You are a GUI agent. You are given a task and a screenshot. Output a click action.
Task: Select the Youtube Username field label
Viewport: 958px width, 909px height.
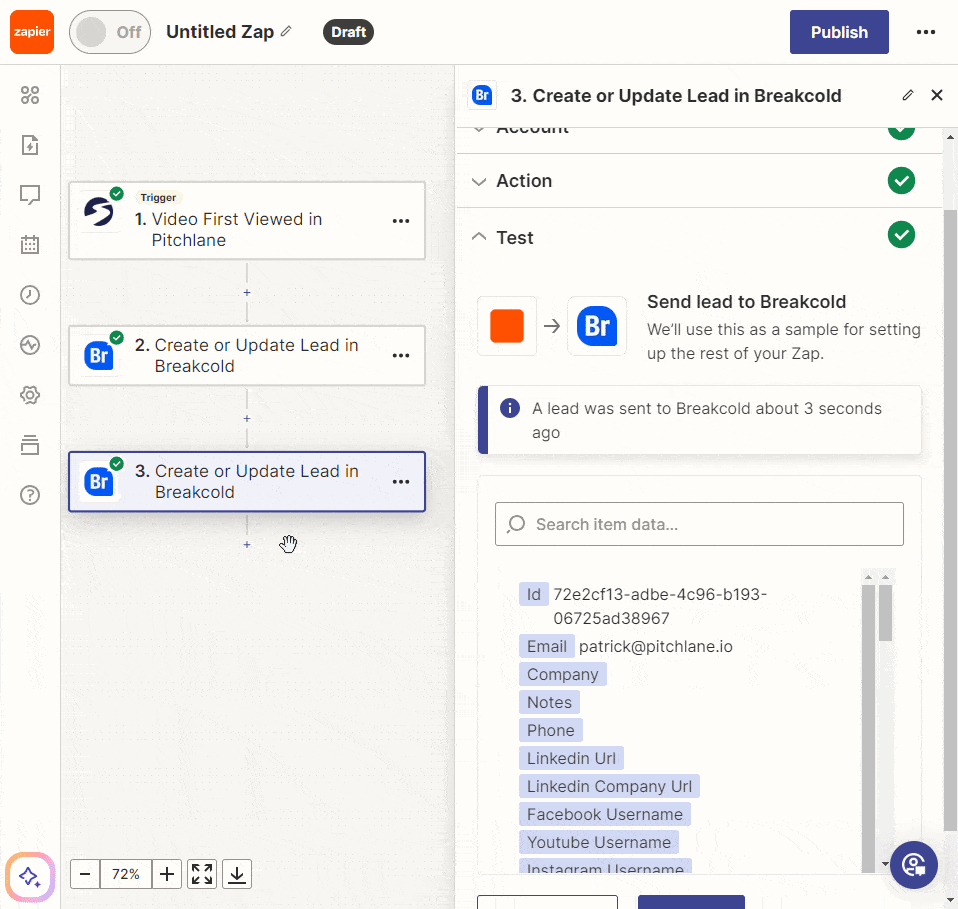click(599, 842)
